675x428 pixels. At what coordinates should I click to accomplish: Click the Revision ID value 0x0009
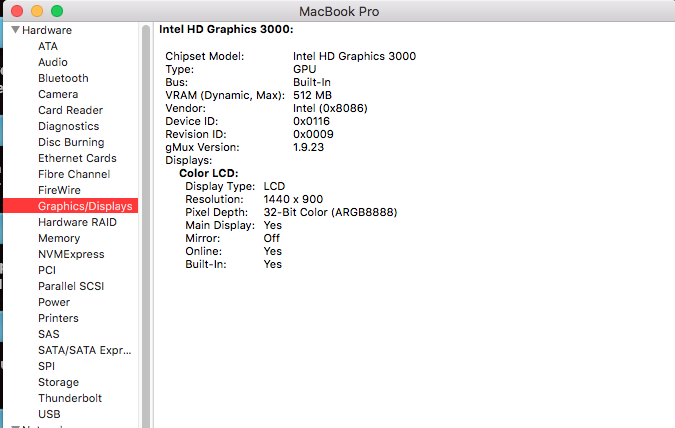pos(313,134)
